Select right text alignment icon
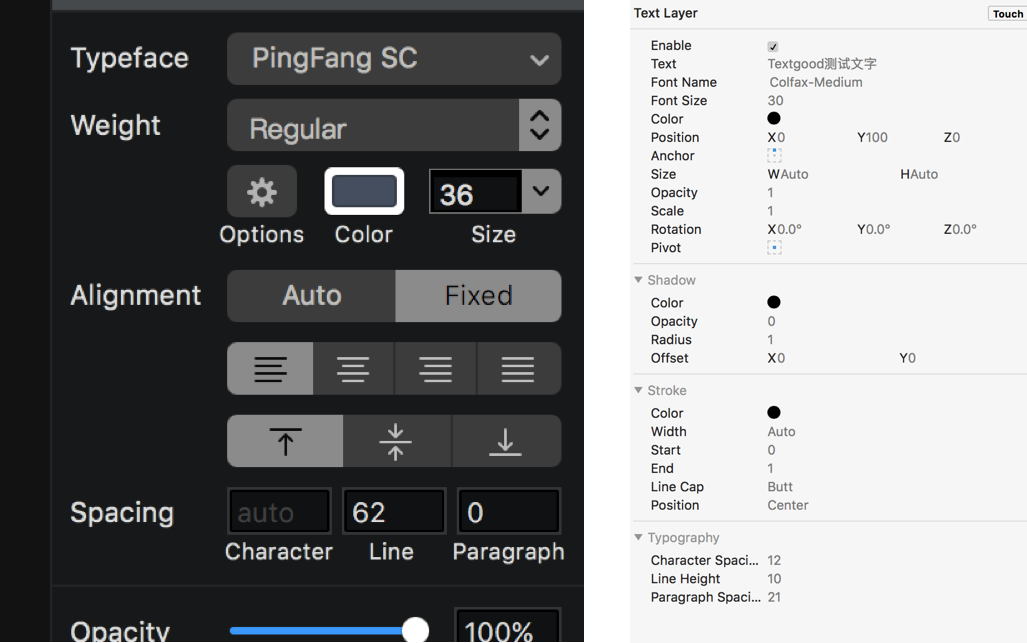The image size is (1027, 643). [x=436, y=369]
